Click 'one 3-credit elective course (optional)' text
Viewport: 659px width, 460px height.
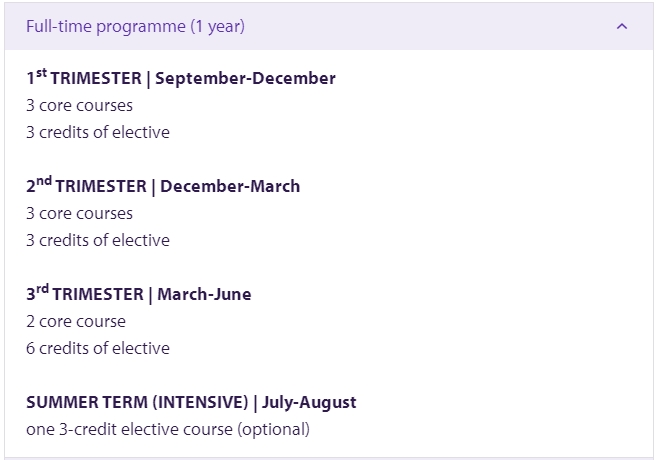click(x=168, y=429)
